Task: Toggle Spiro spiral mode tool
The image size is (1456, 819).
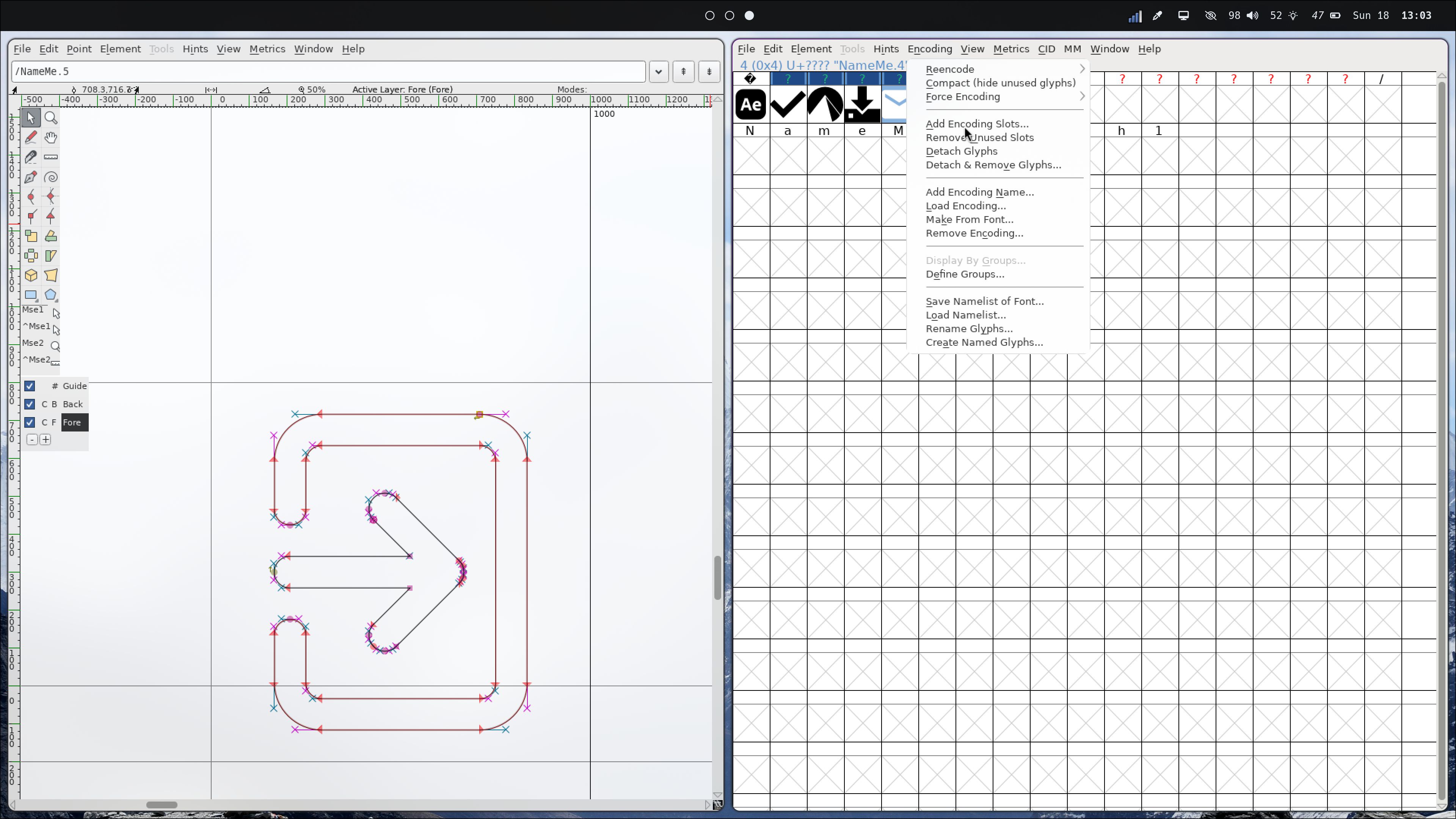Action: 51,177
